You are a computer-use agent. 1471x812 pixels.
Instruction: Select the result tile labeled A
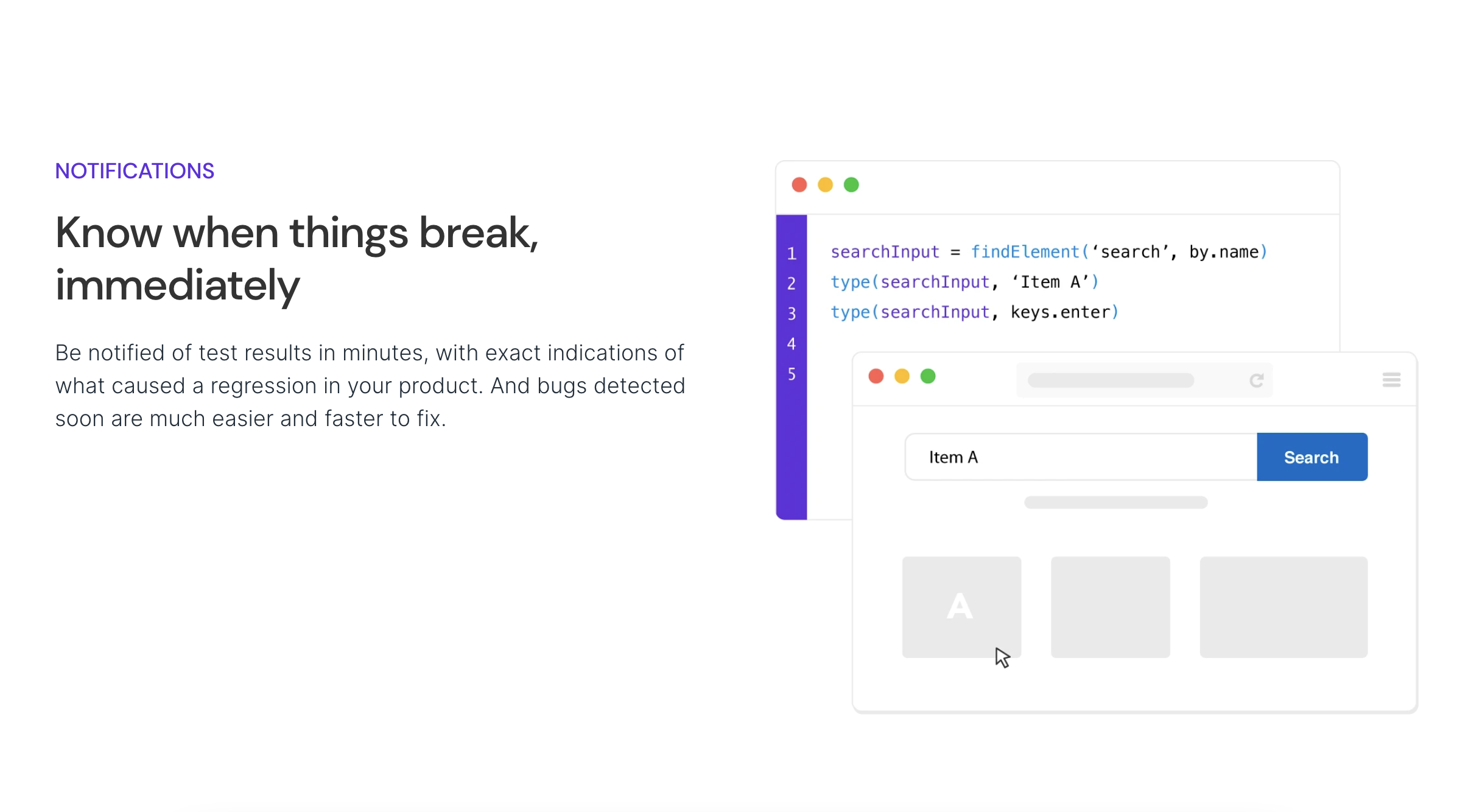pyautogui.click(x=961, y=607)
